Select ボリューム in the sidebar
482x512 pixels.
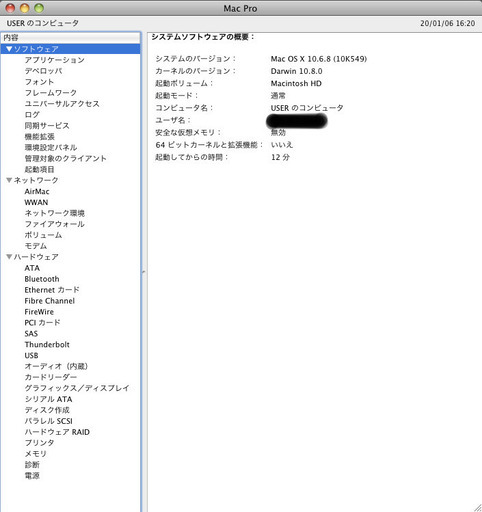tap(43, 235)
